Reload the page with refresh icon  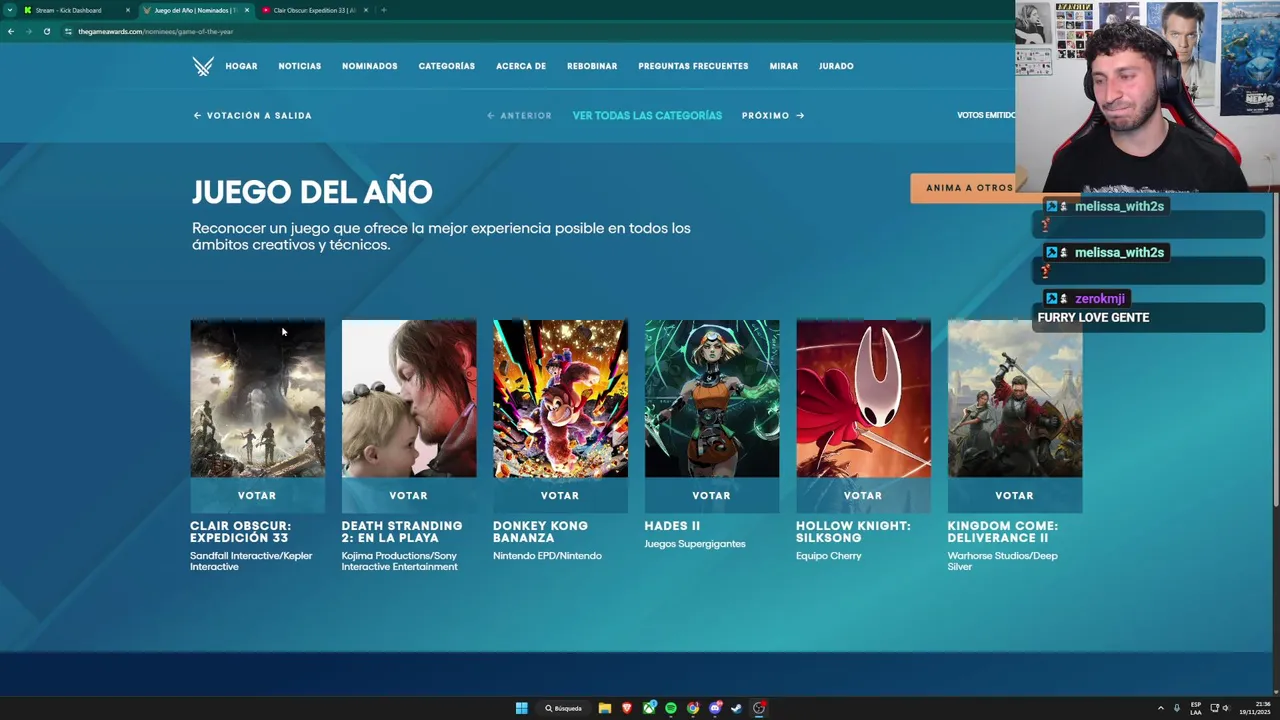click(46, 31)
